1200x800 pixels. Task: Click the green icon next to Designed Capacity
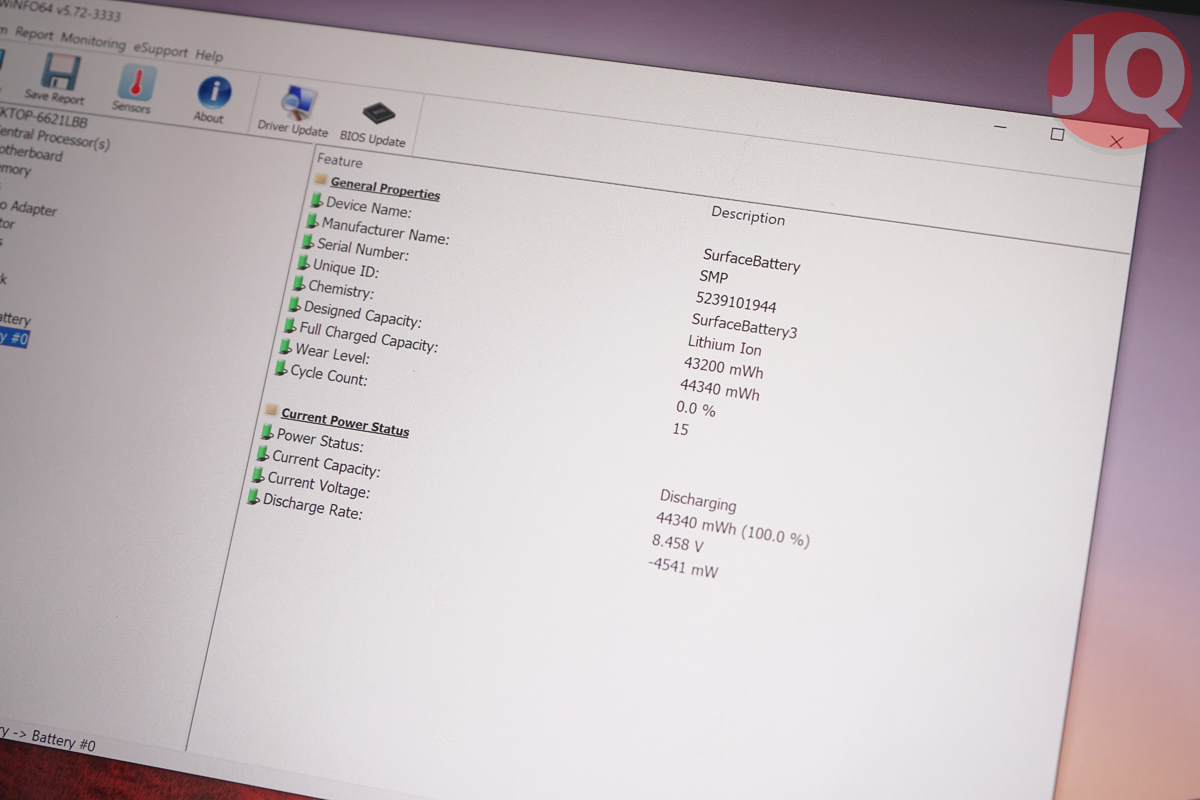(x=294, y=304)
